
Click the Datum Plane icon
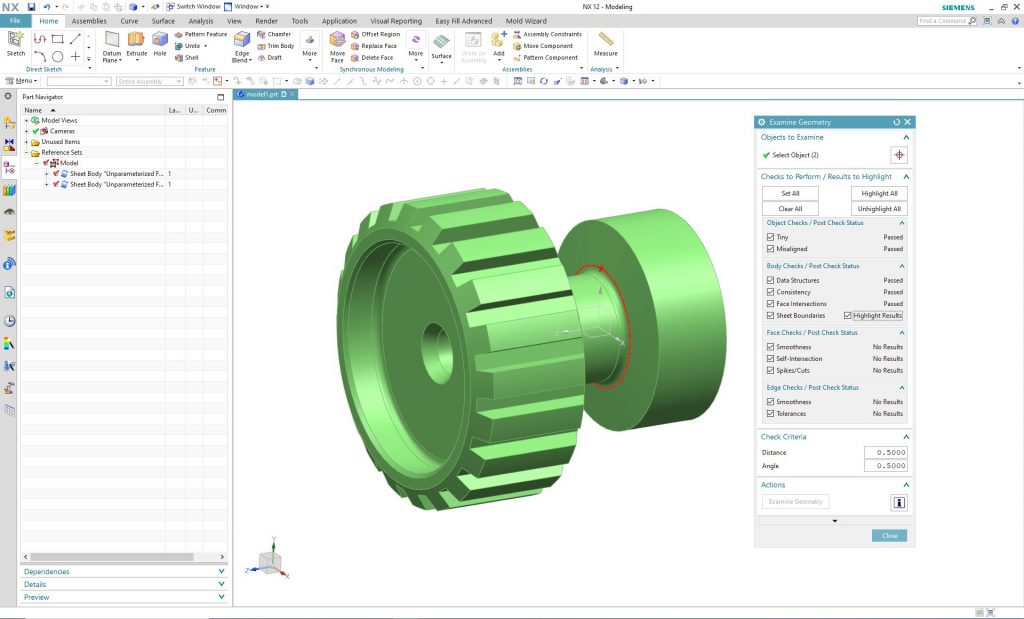112,40
